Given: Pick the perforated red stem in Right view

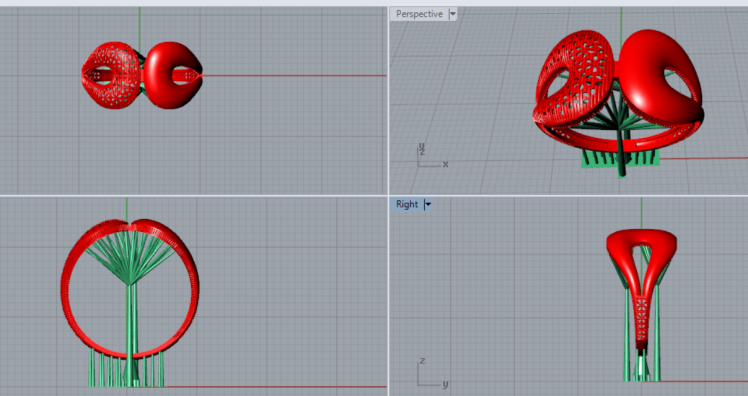Looking at the screenshot, I should click(x=641, y=321).
